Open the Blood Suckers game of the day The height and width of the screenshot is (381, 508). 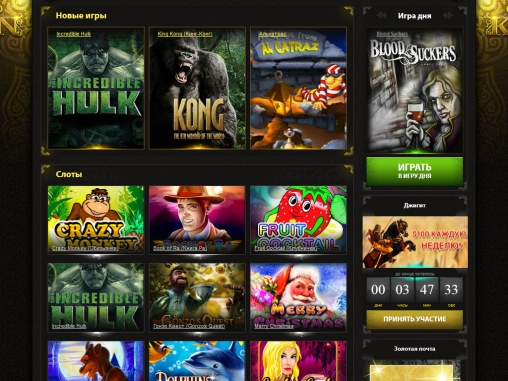415,90
